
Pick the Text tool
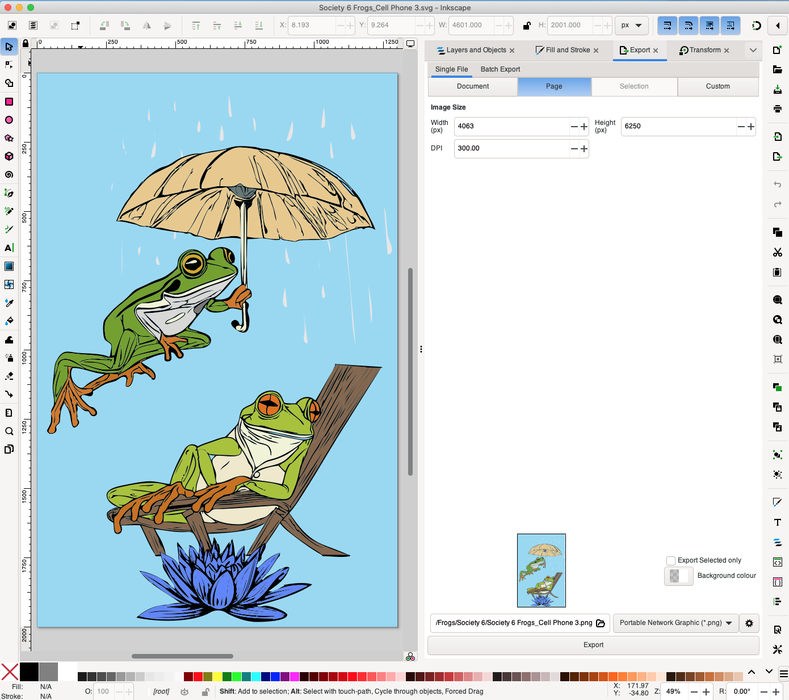tap(9, 248)
